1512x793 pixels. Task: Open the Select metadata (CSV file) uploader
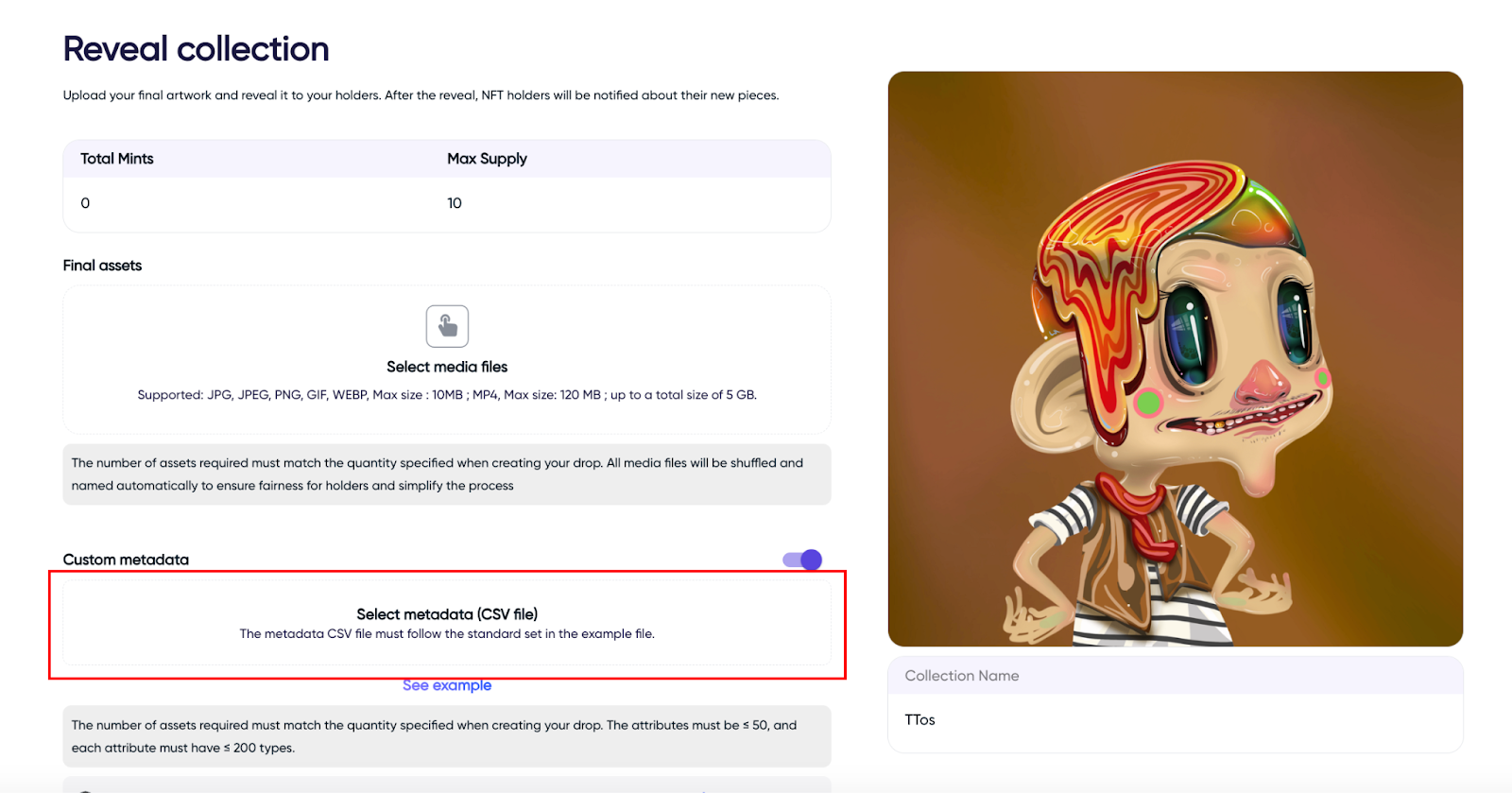[447, 623]
